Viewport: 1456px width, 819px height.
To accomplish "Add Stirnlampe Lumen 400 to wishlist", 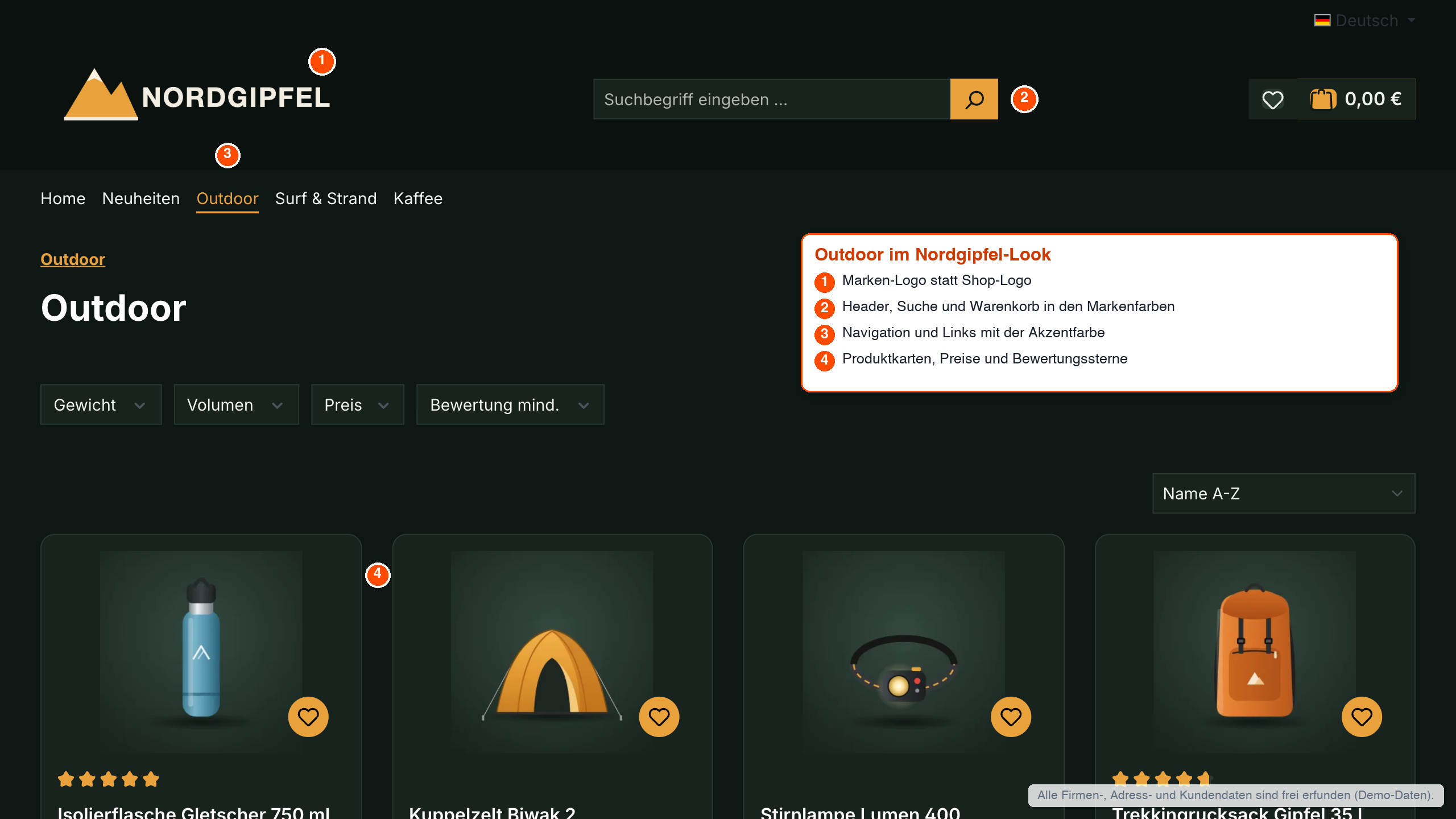I will tap(1011, 717).
